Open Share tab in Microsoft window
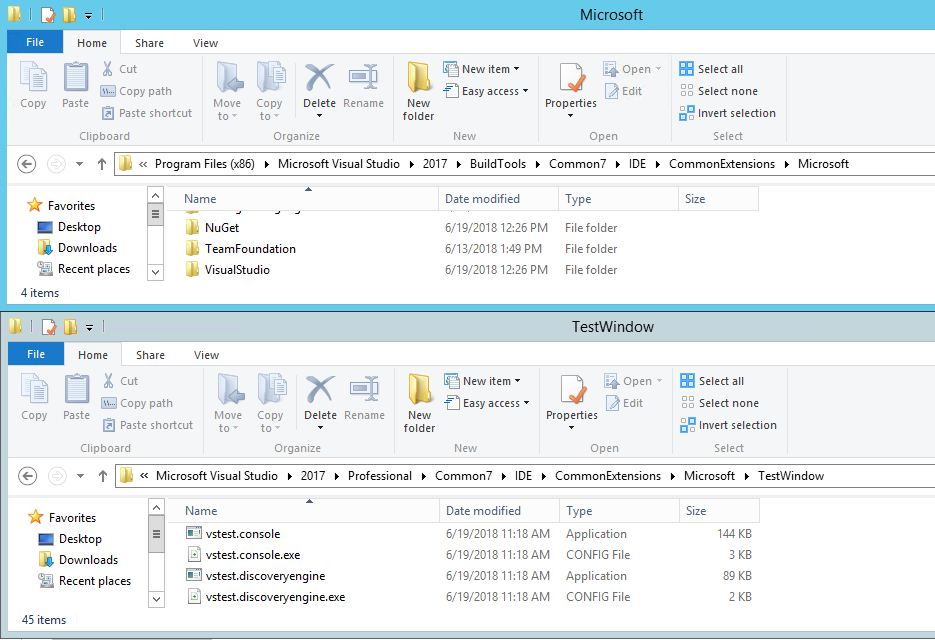The image size is (935, 640). click(x=149, y=43)
